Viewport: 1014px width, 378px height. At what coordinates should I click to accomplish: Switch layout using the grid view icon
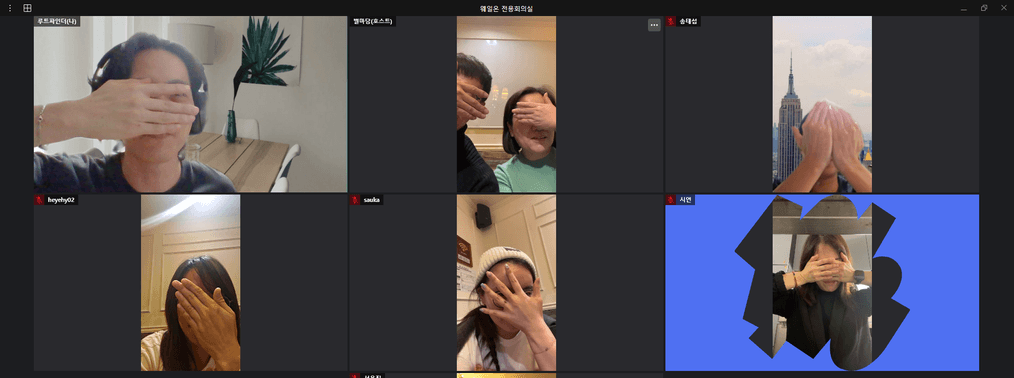pos(27,8)
